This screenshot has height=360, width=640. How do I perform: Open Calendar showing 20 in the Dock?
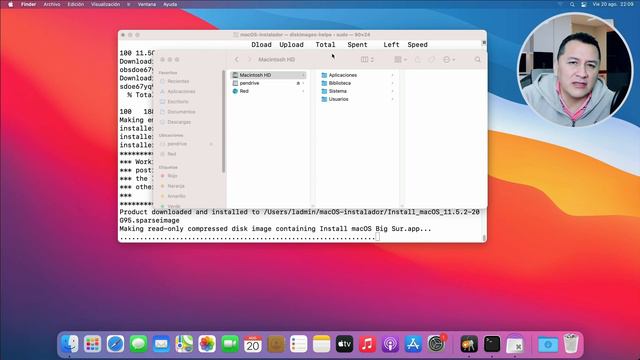click(253, 344)
